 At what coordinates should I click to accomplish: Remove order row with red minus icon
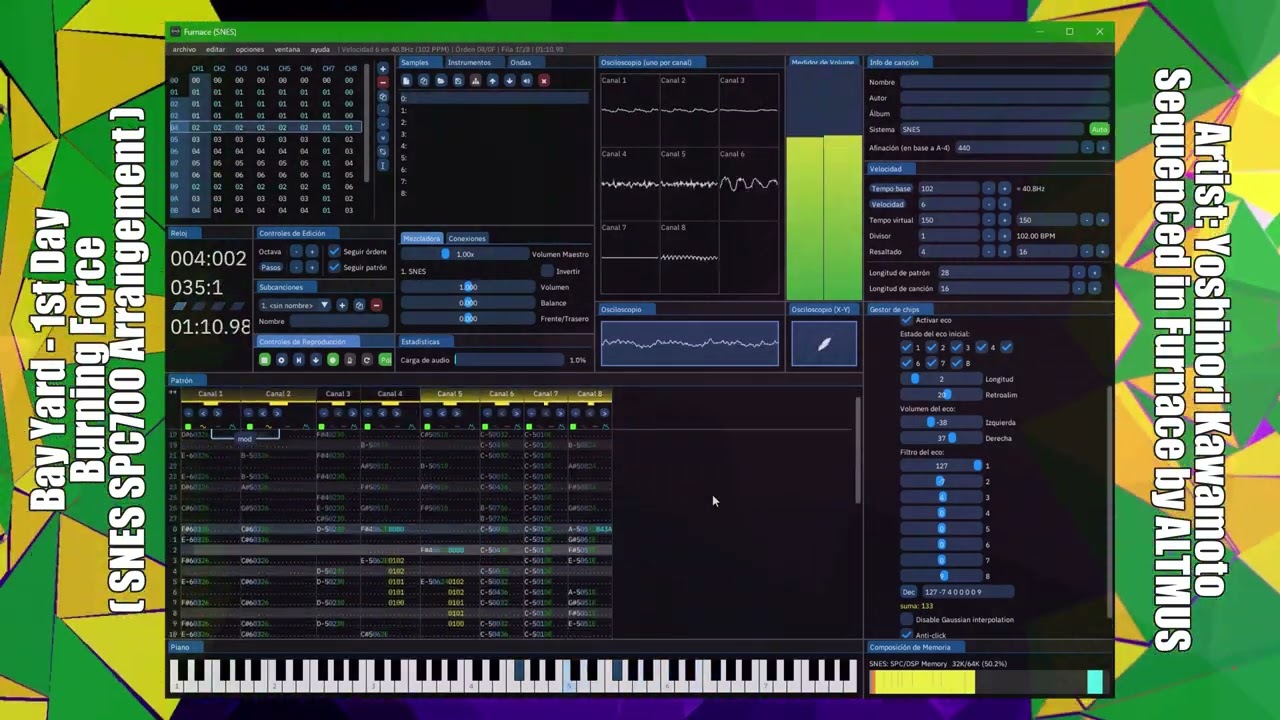383,83
